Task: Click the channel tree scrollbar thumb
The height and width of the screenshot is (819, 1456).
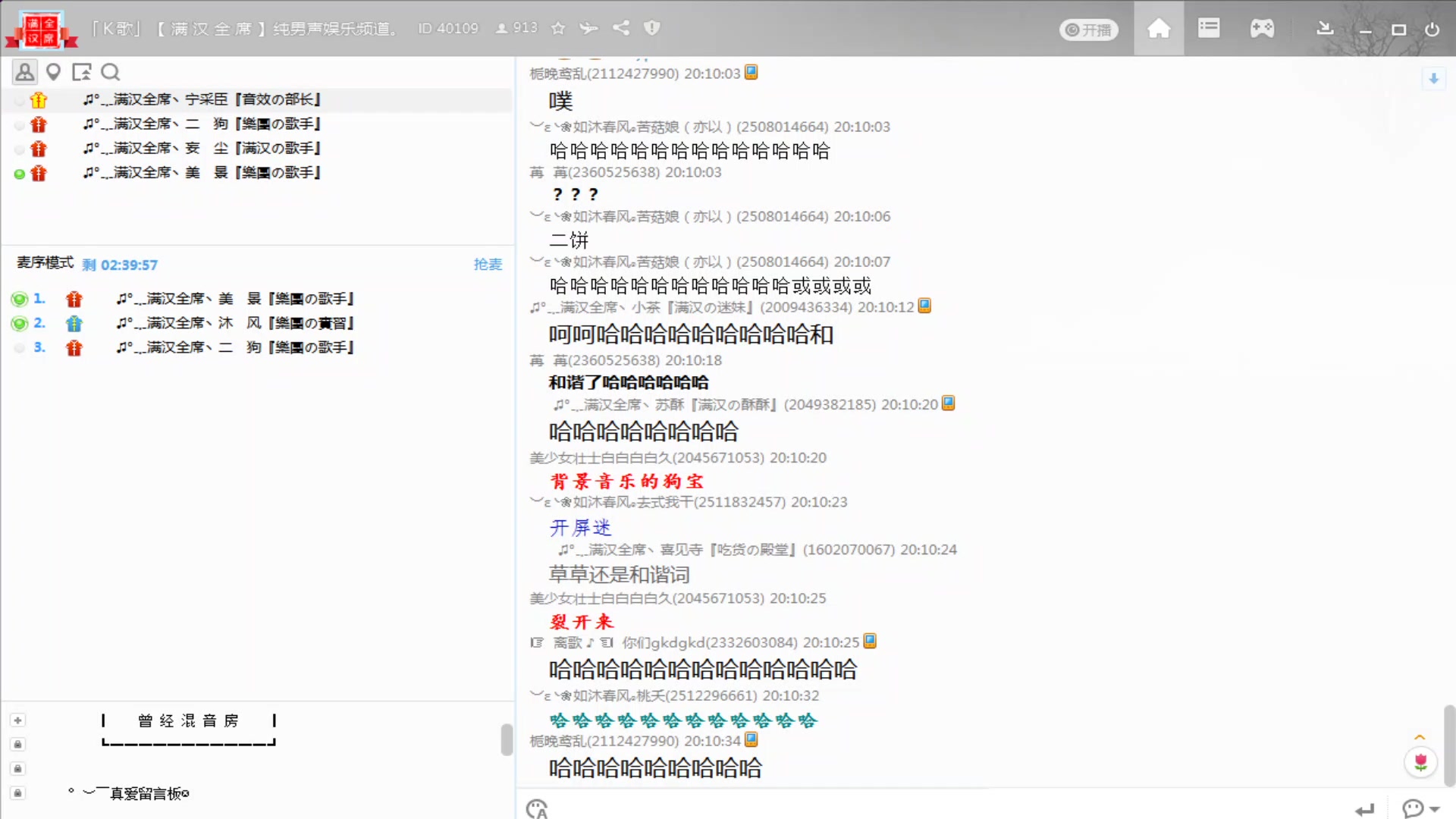Action: coord(507,739)
